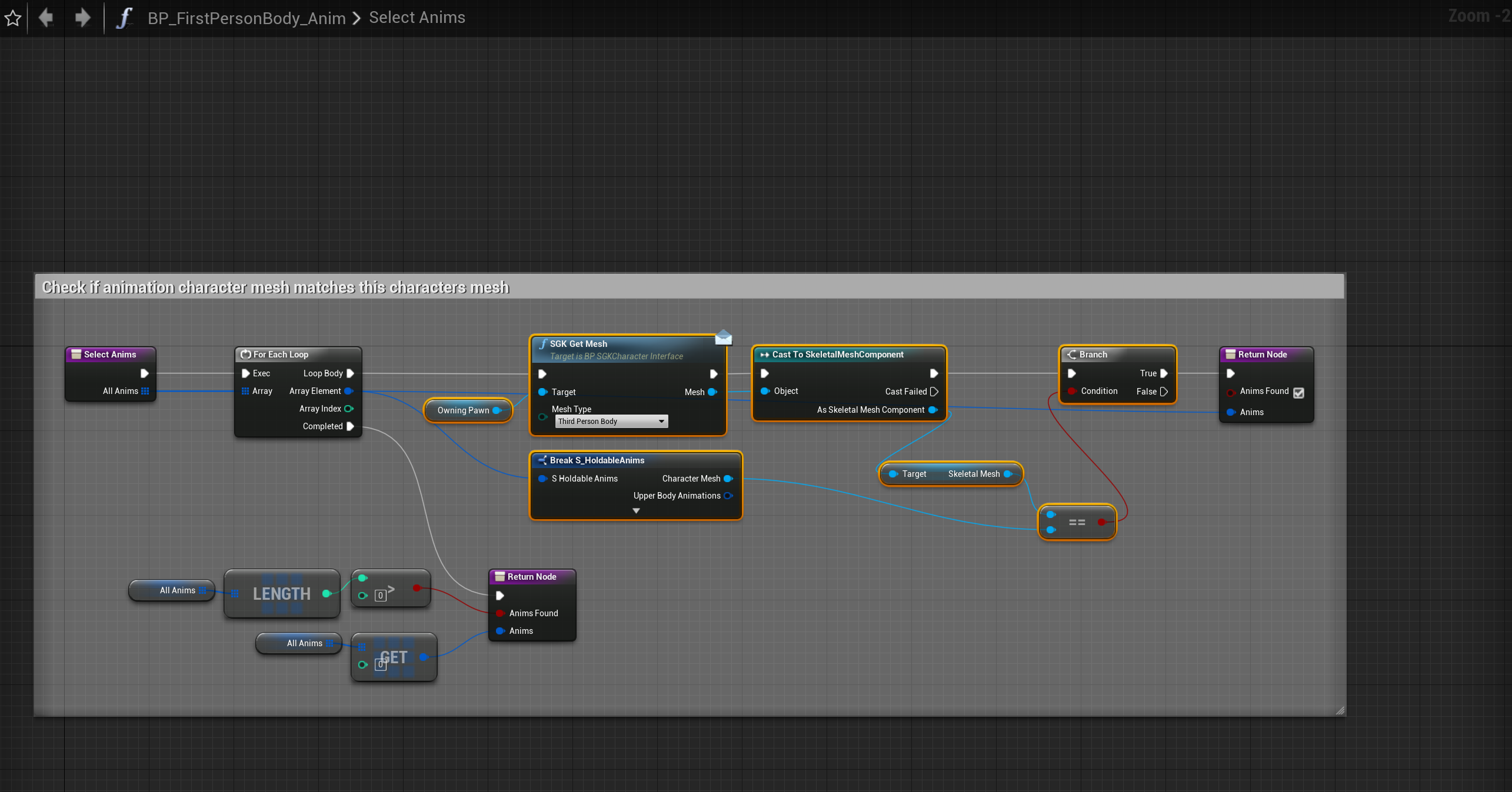Expand the Break S_HoldableAnims node pins
The width and height of the screenshot is (1512, 792).
[x=636, y=511]
